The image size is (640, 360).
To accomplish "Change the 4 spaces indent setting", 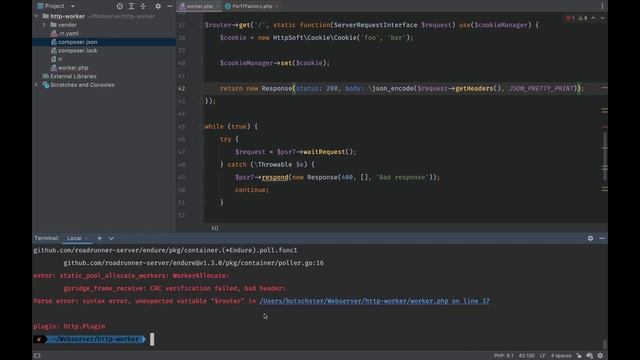I will (x=561, y=356).
